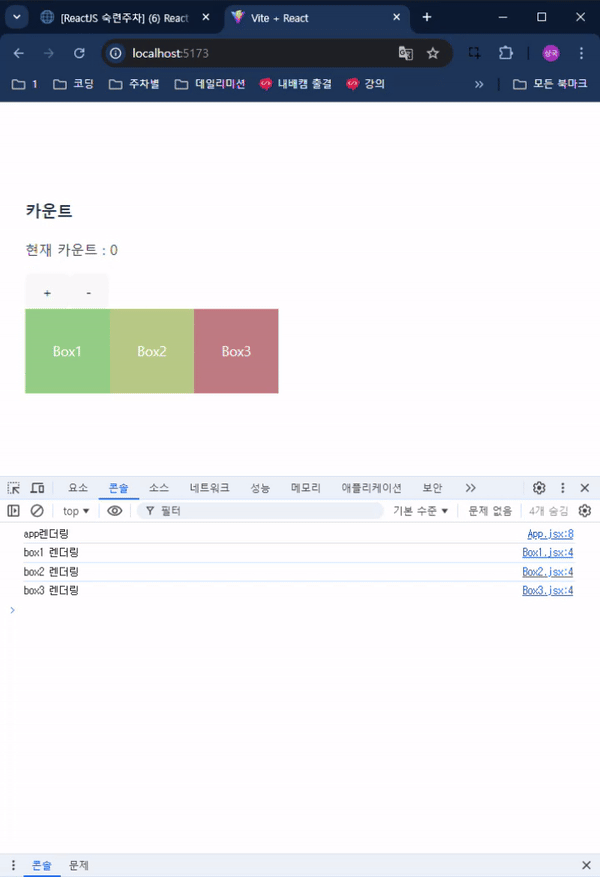Bookmark this page with the star

coord(433,53)
